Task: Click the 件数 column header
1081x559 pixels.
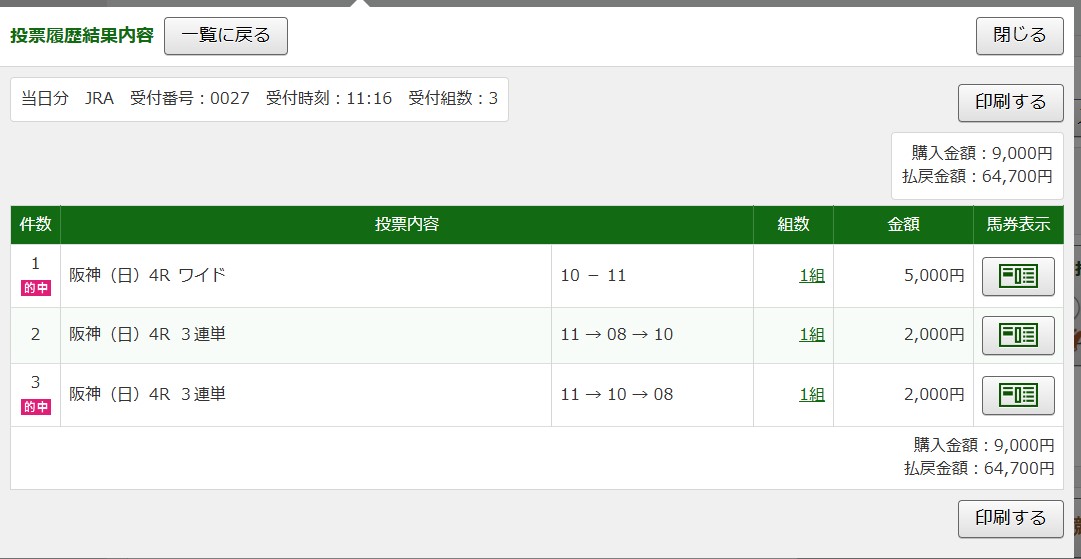Action: tap(36, 225)
